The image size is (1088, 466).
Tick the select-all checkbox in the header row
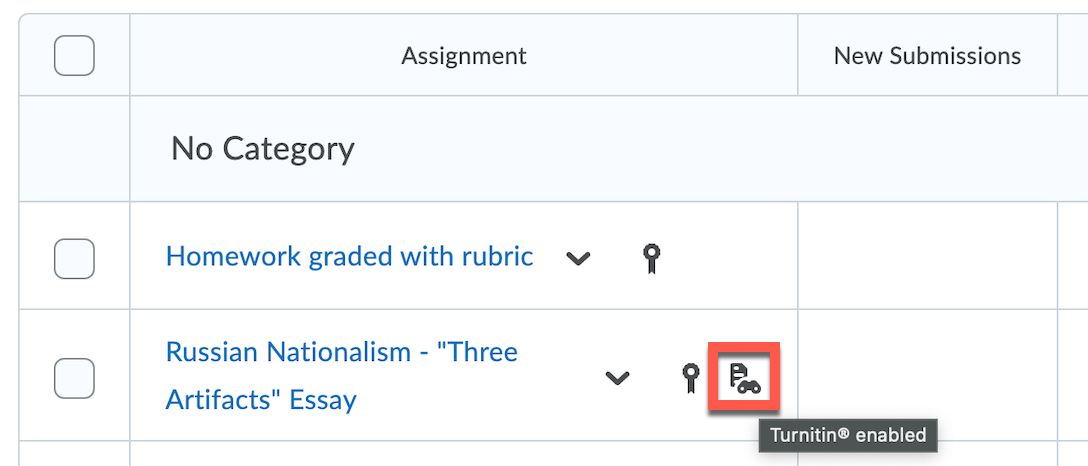74,55
